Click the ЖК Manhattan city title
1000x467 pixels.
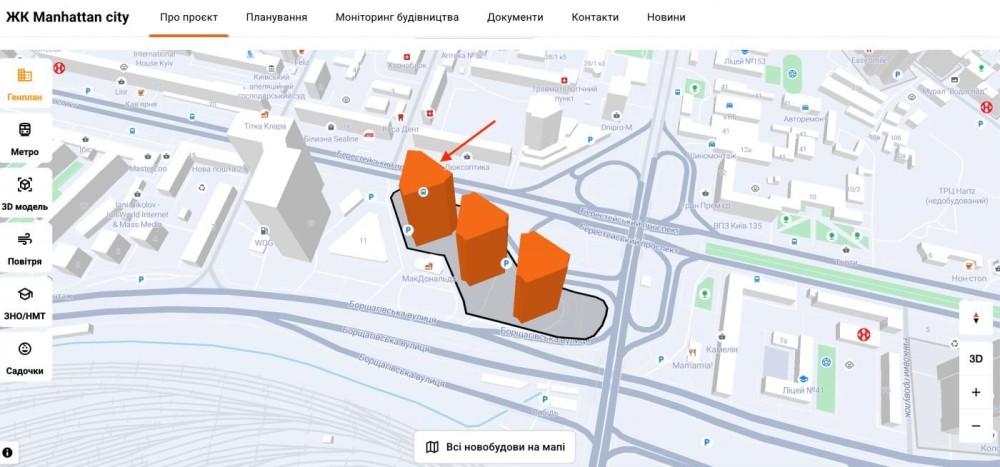[x=68, y=17]
